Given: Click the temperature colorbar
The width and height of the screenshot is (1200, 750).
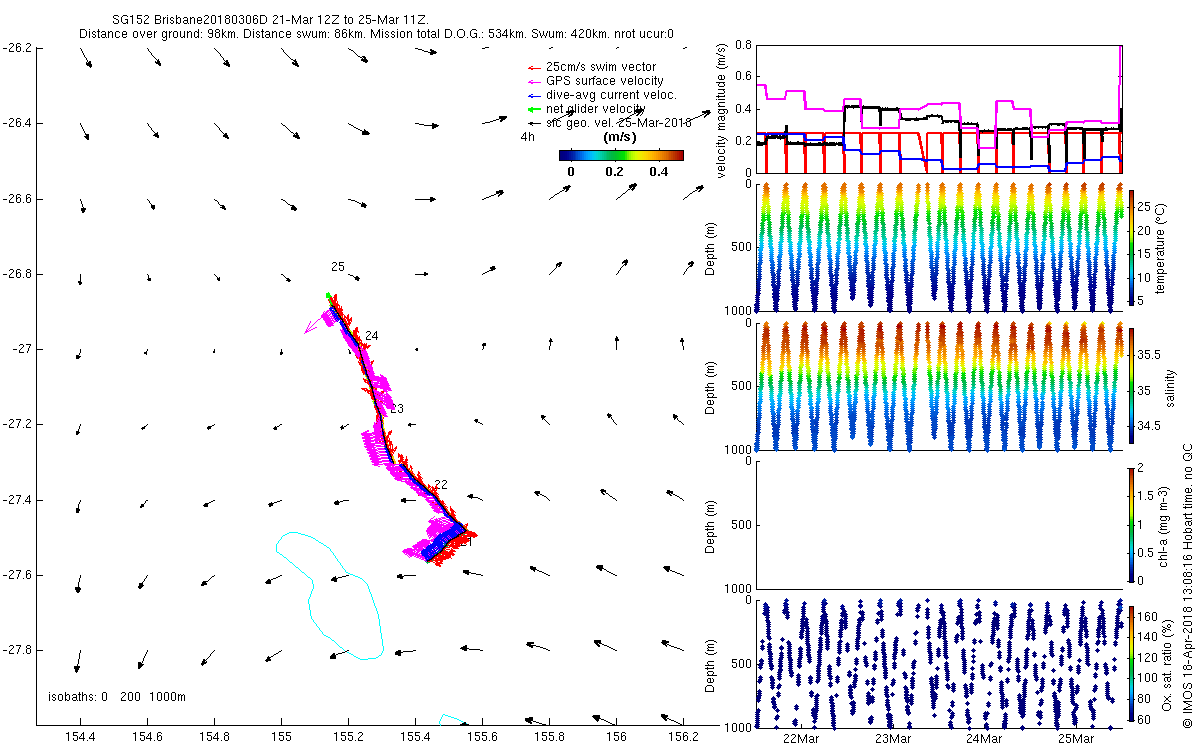Looking at the screenshot, I should coord(1132,247).
